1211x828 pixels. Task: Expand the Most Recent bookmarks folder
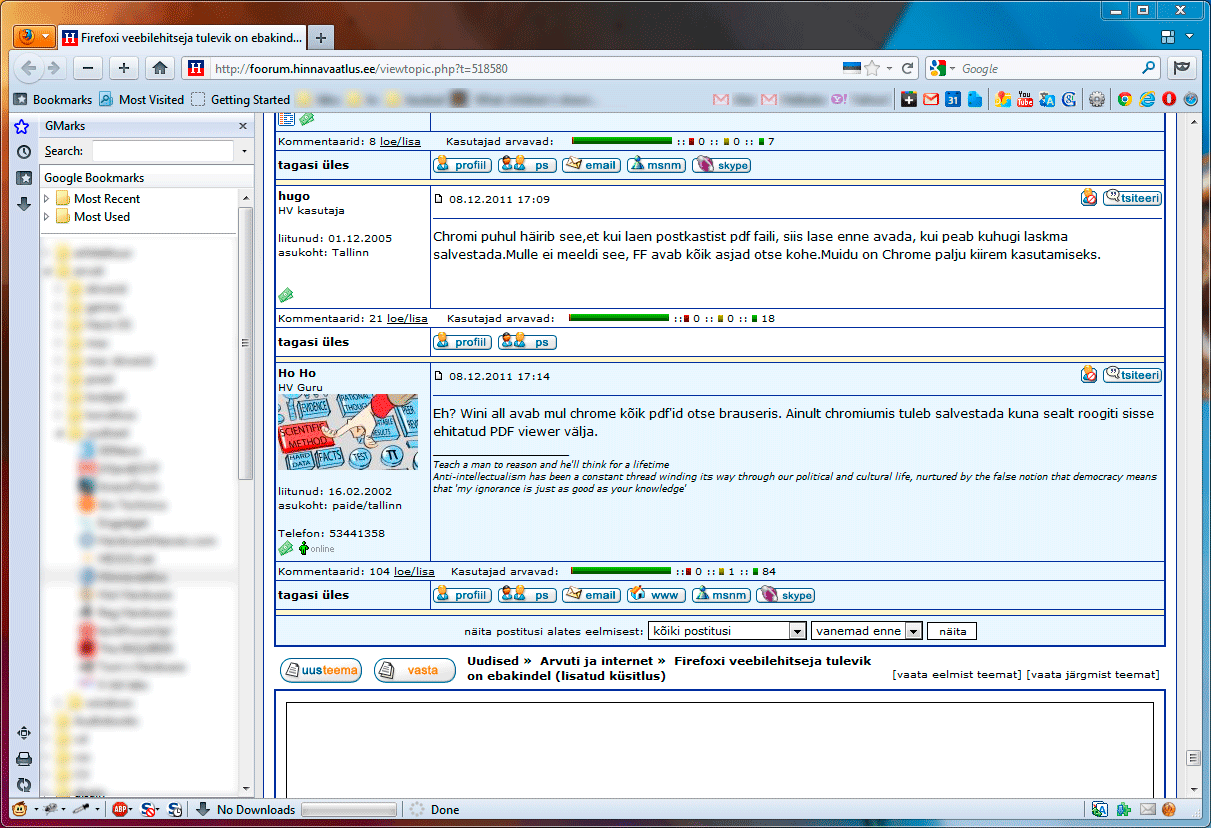[x=47, y=199]
